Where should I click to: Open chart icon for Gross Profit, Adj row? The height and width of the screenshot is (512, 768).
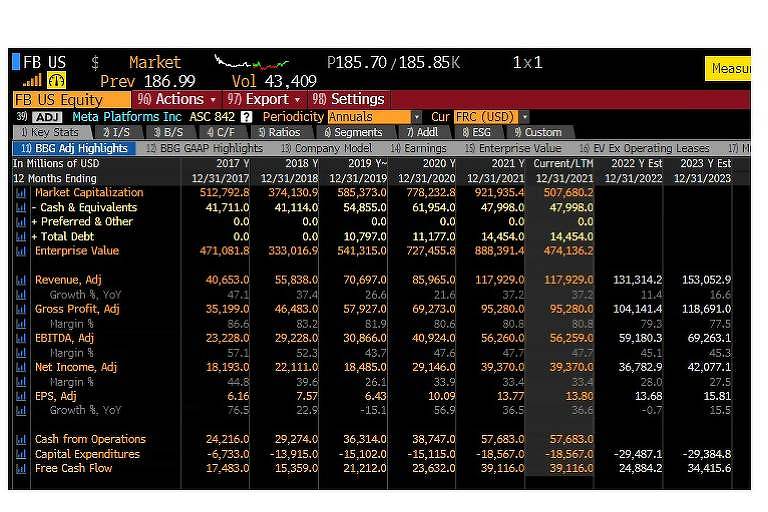21,309
